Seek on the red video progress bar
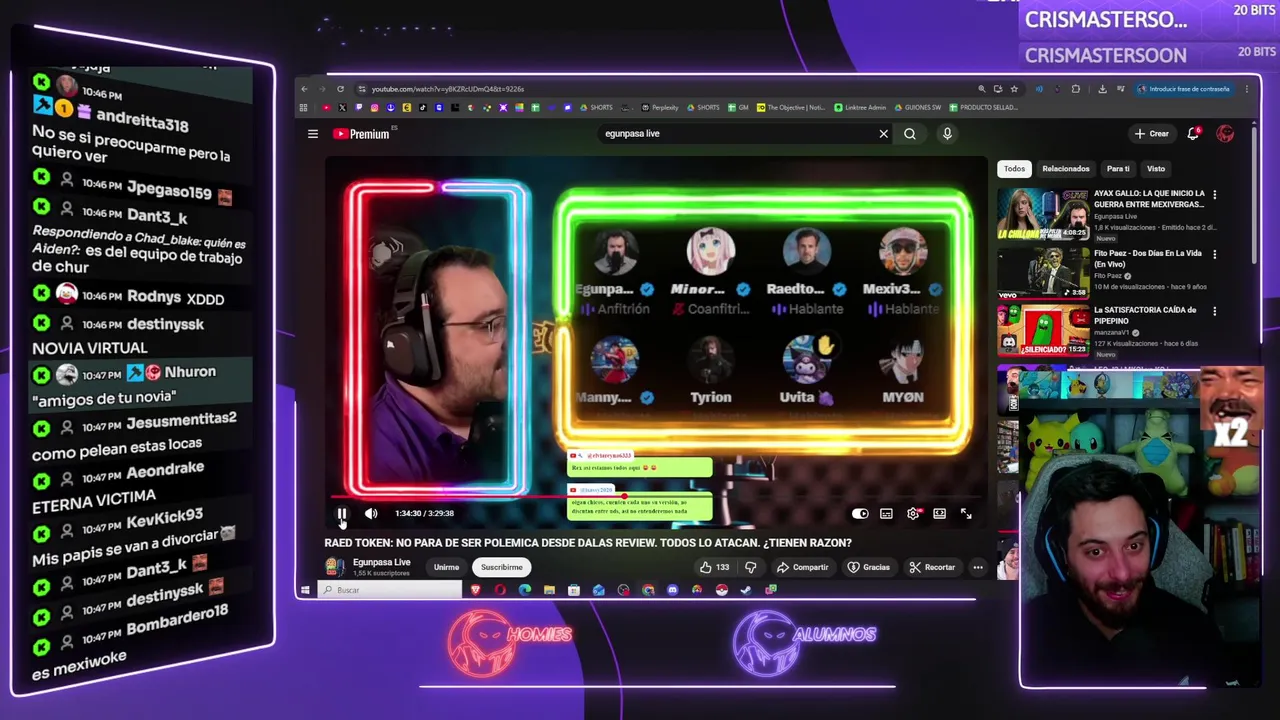Screen dimensions: 1280x720 (655, 497)
